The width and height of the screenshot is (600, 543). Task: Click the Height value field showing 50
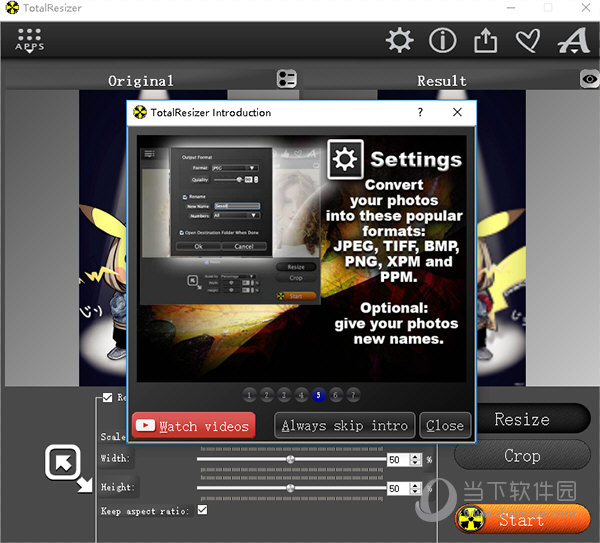pyautogui.click(x=398, y=488)
